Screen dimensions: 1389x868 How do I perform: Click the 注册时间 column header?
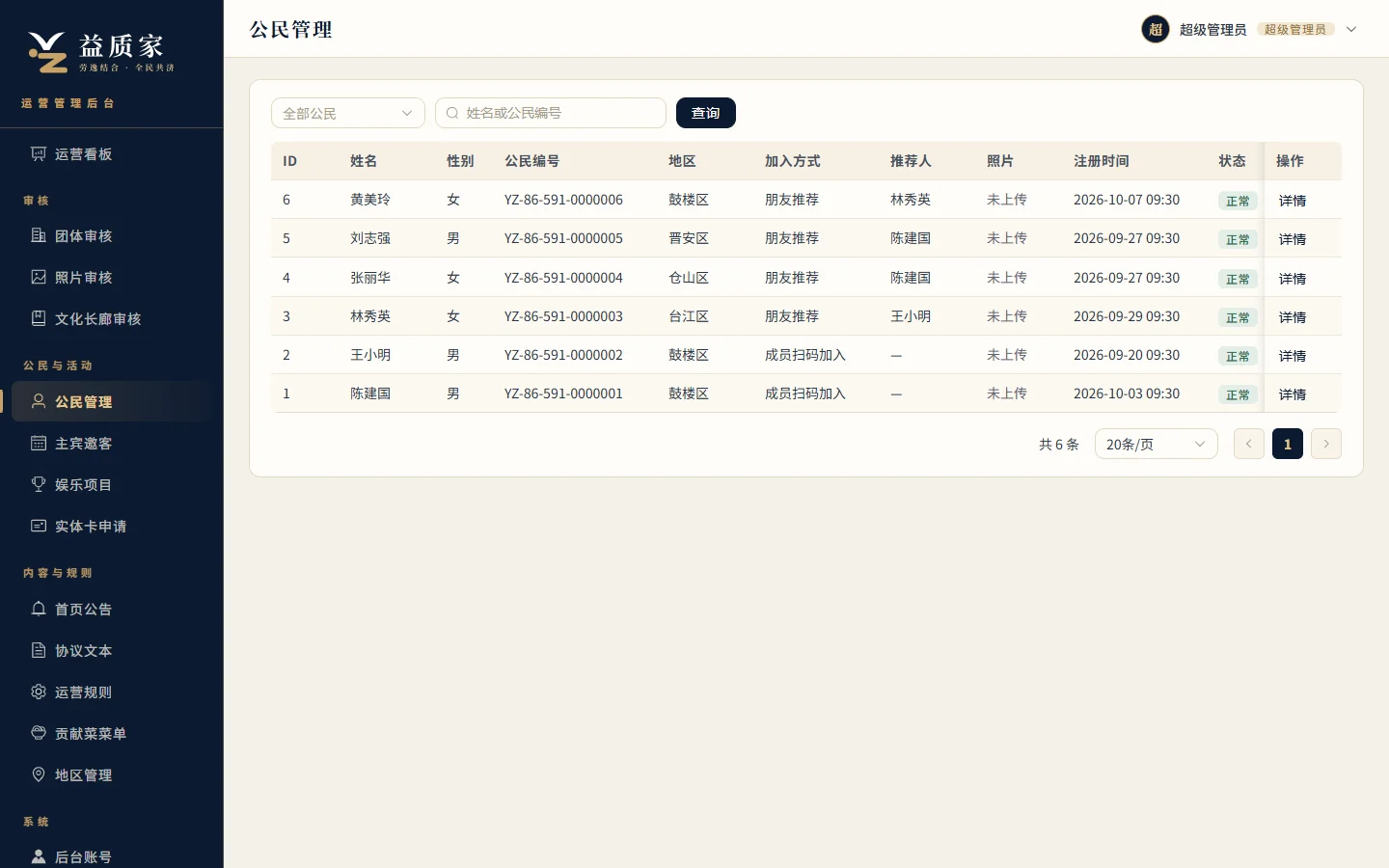click(x=1102, y=161)
